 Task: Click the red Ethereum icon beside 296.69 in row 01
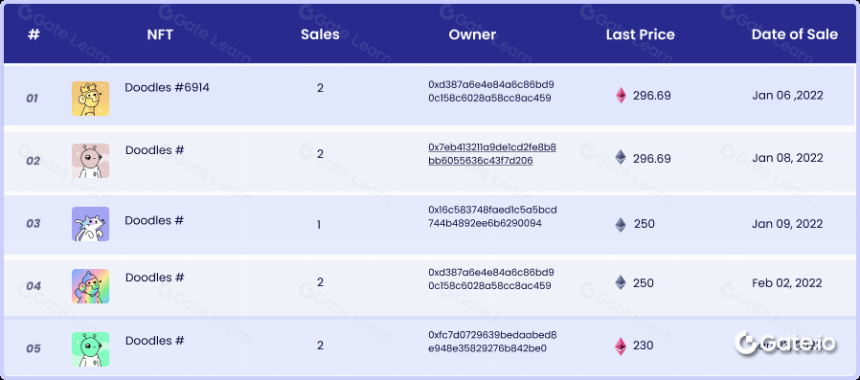pyautogui.click(x=621, y=95)
